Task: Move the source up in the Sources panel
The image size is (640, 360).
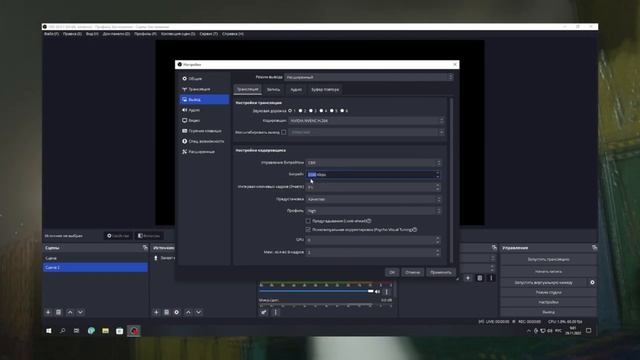Action: point(188,312)
